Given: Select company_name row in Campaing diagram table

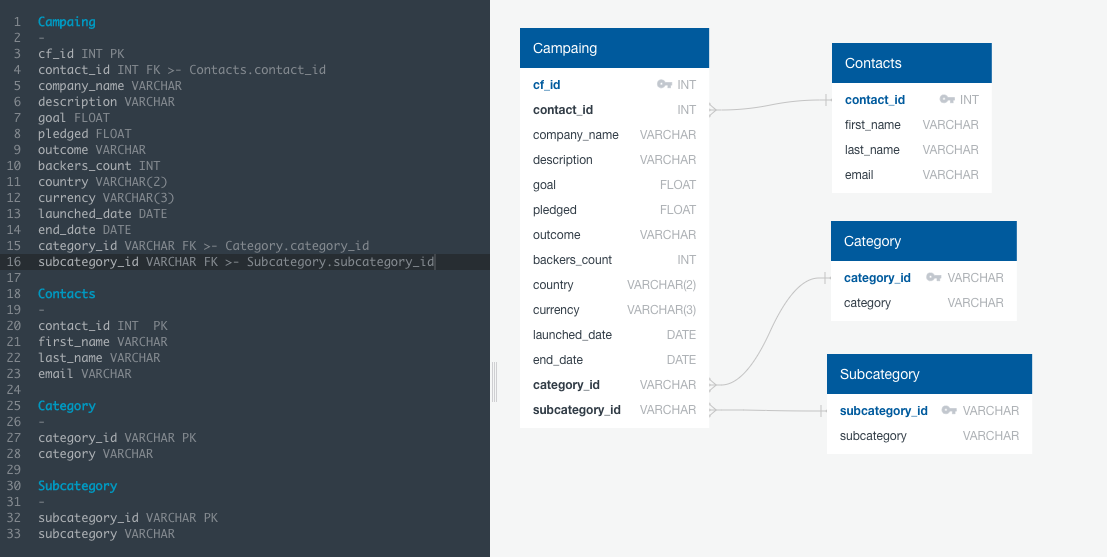Looking at the screenshot, I should 614,135.
